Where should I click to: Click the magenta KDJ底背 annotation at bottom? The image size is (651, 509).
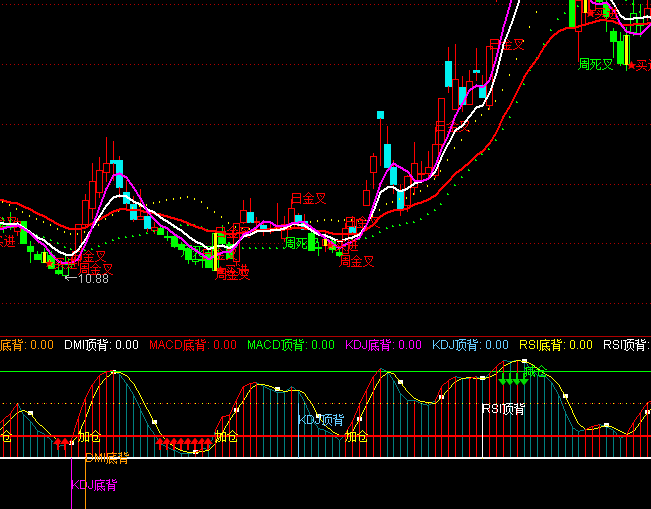[94, 485]
